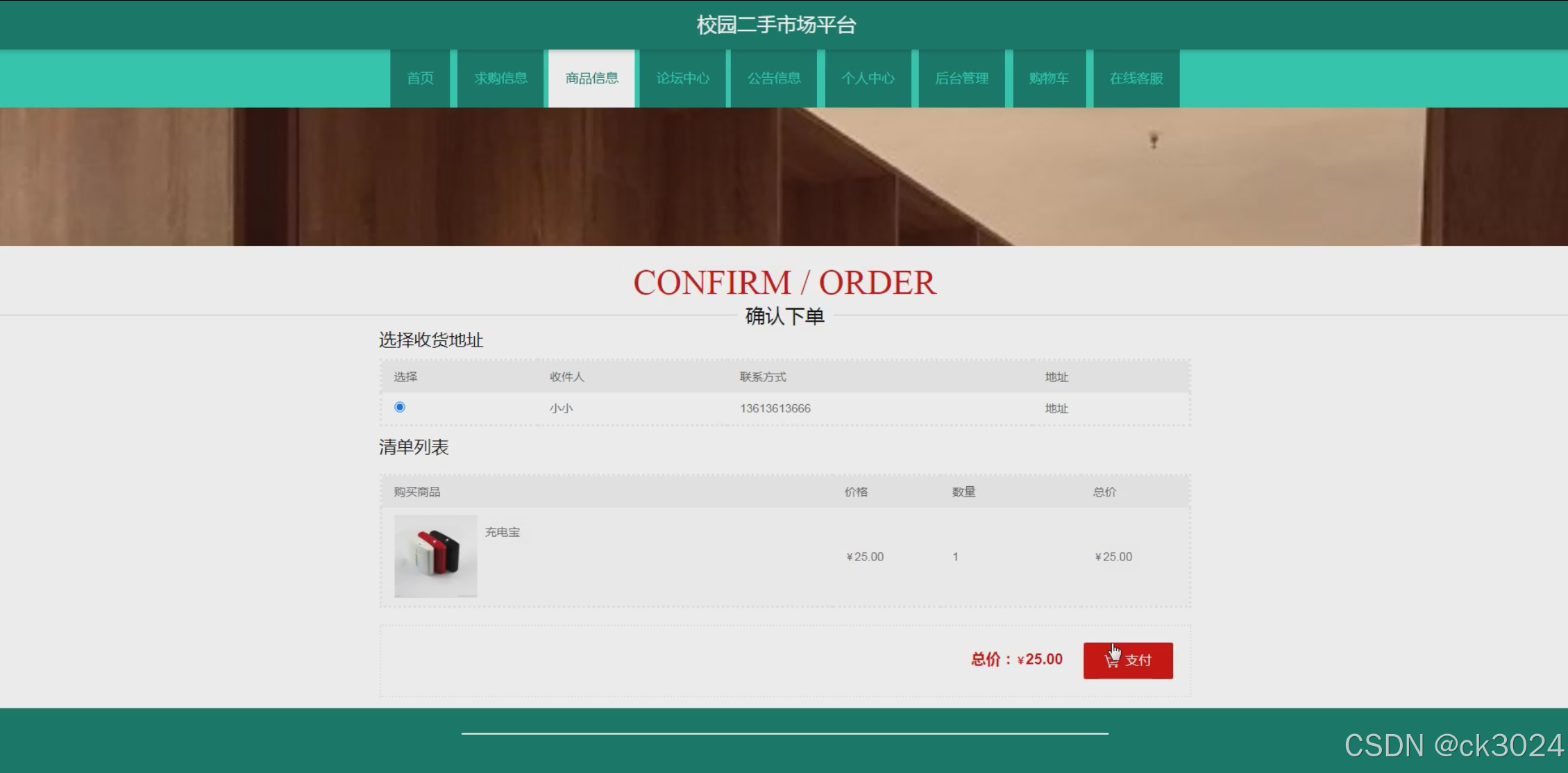1568x773 pixels.
Task: Click the 充电宝 product thumbnail
Action: pyautogui.click(x=435, y=556)
